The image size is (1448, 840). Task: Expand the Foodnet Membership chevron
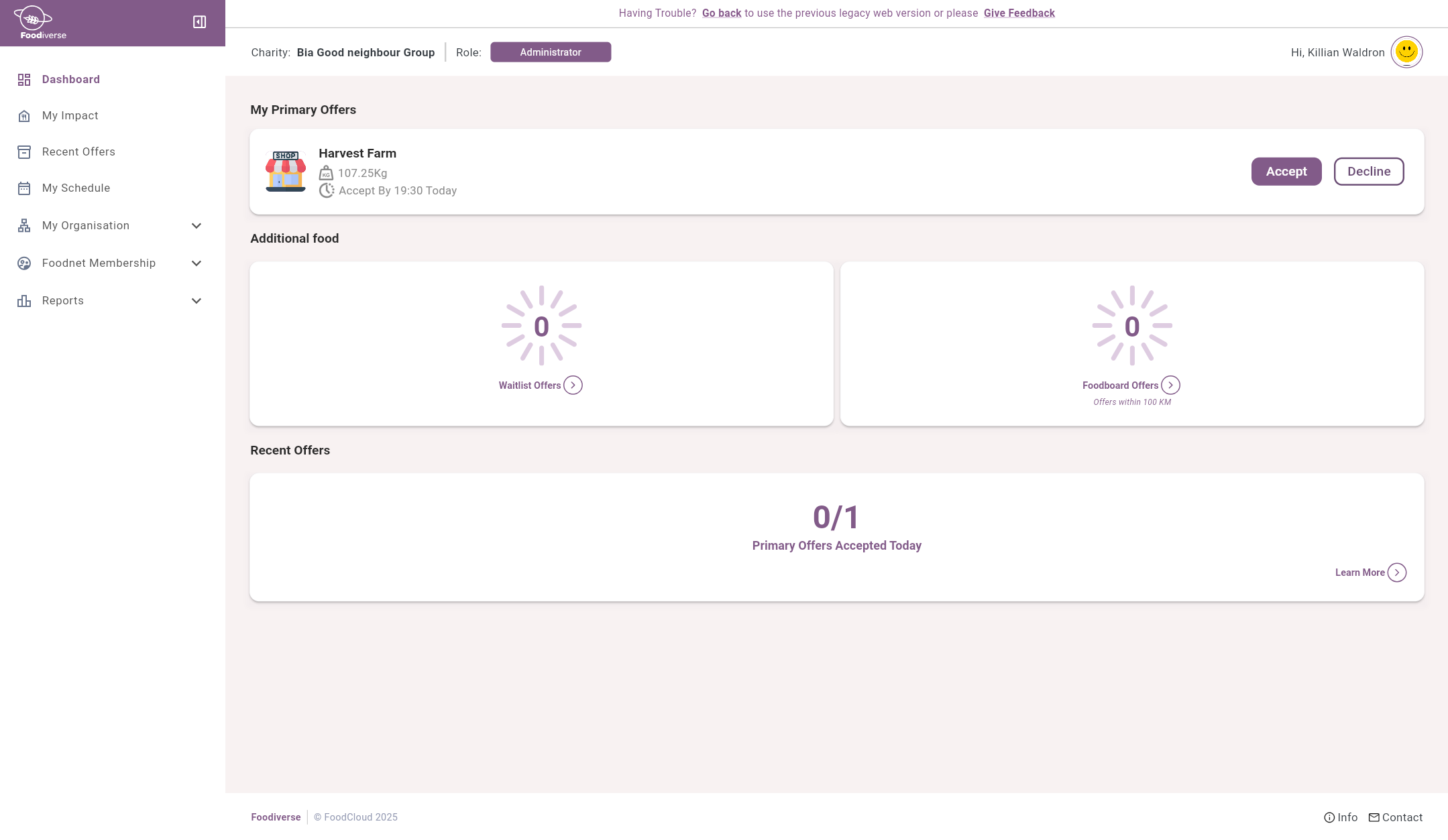click(197, 263)
